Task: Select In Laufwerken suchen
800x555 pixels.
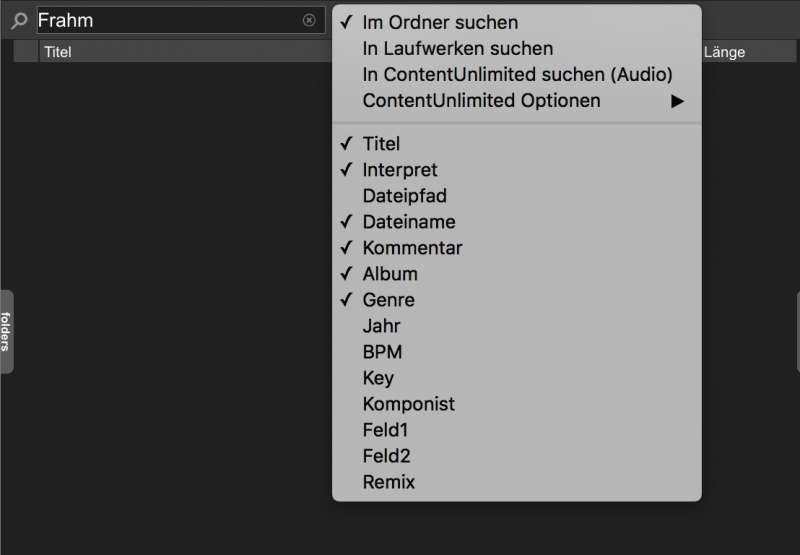Action: tap(516, 48)
